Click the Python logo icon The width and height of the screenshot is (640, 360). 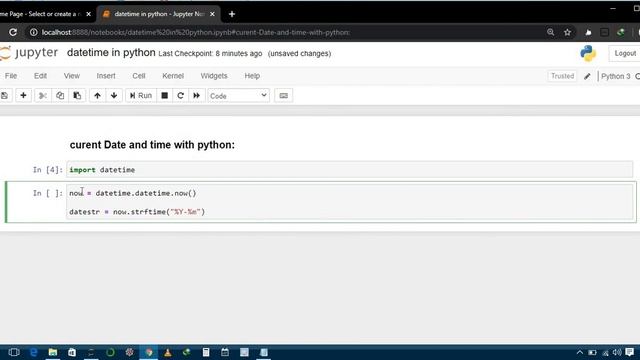pyautogui.click(x=588, y=53)
